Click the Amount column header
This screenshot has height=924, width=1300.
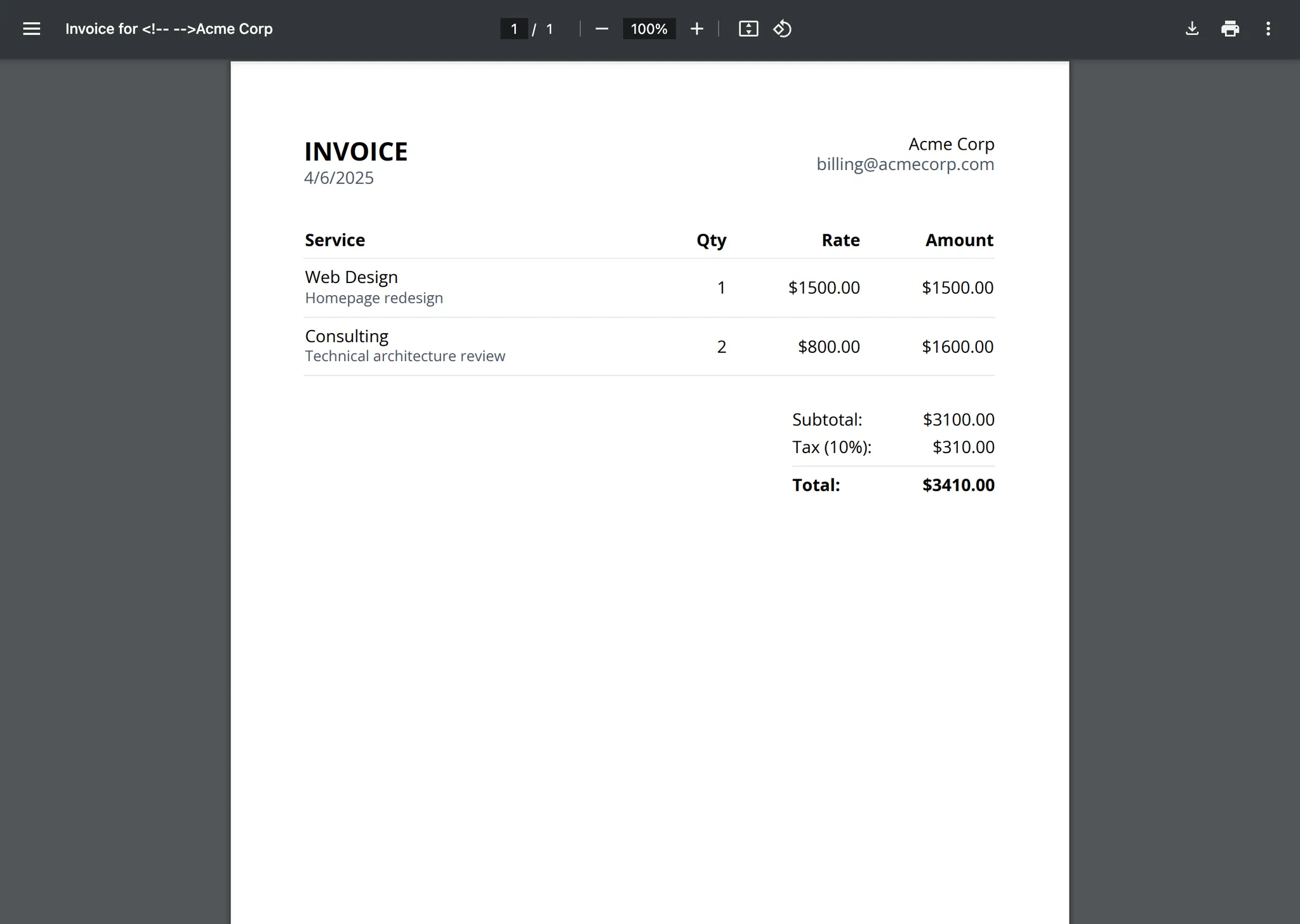[x=959, y=240]
